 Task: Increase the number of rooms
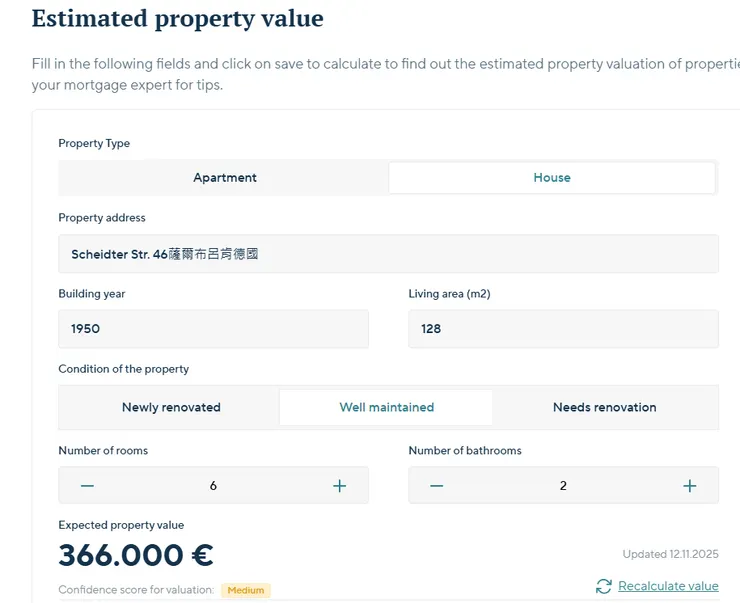pos(339,486)
